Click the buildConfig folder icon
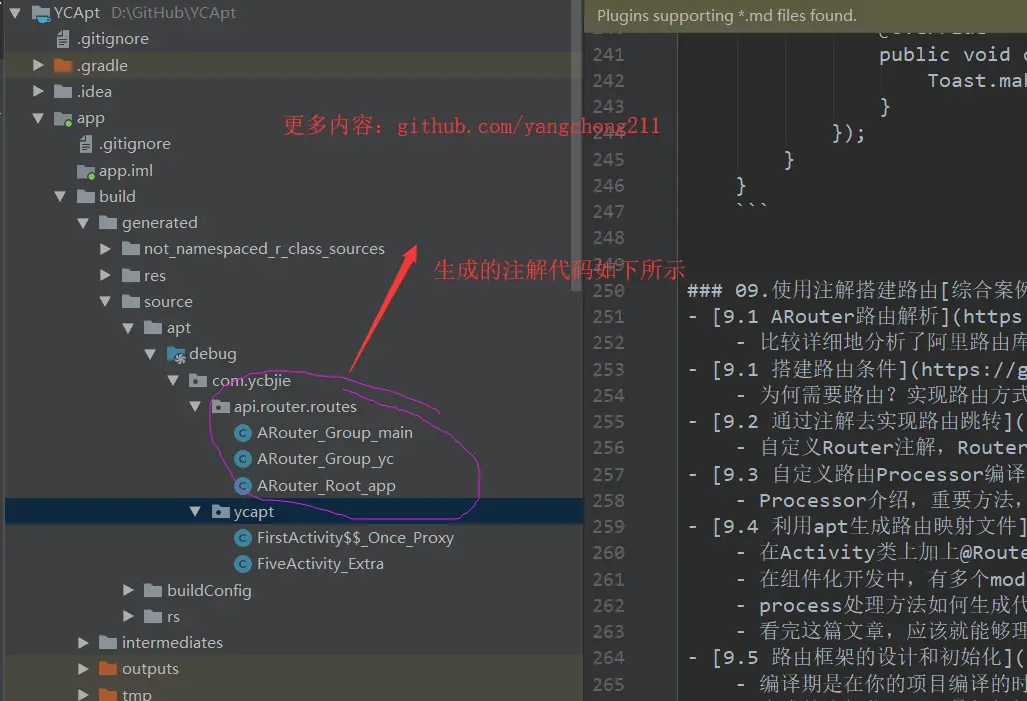 point(153,590)
